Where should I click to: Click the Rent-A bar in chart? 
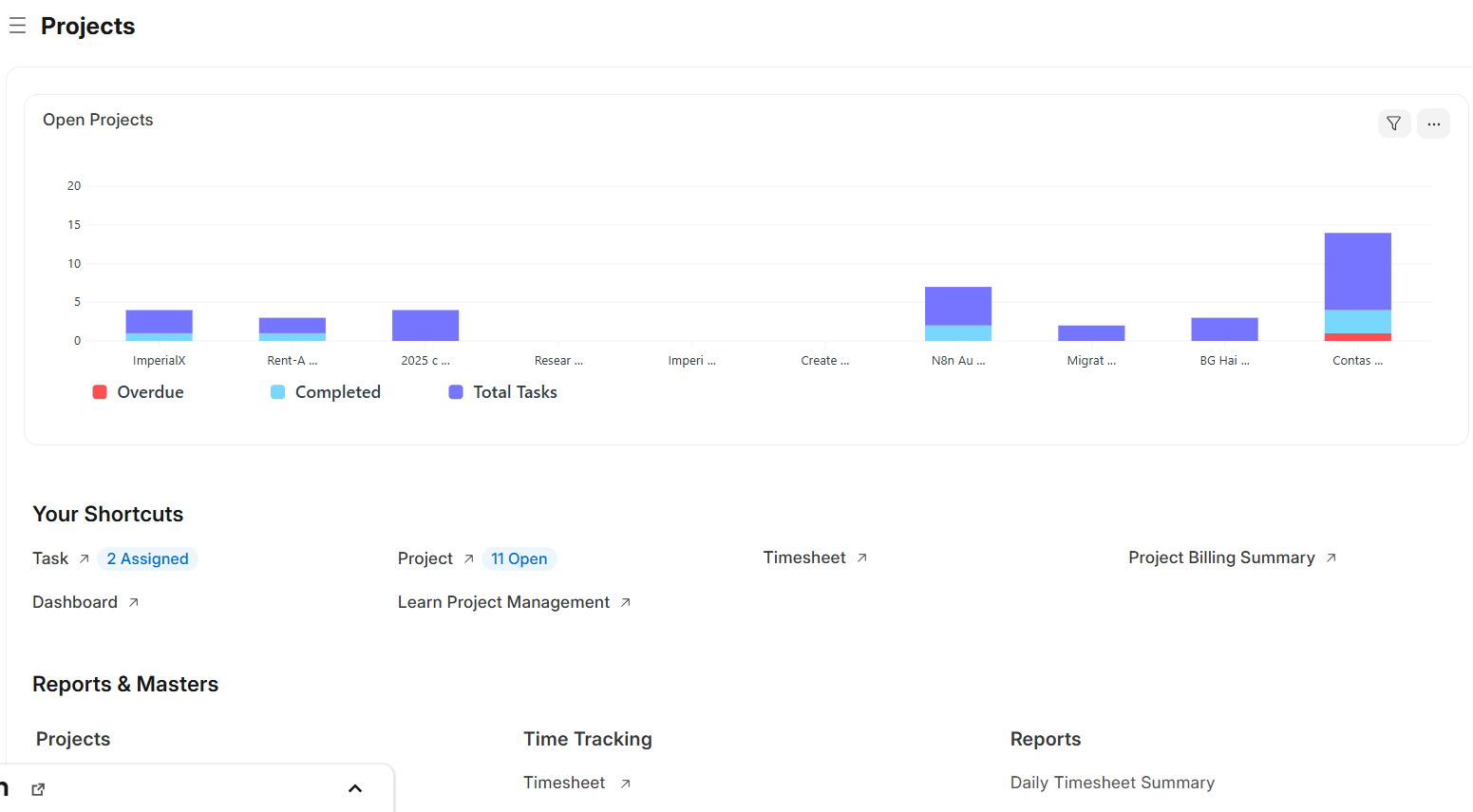pyautogui.click(x=293, y=330)
